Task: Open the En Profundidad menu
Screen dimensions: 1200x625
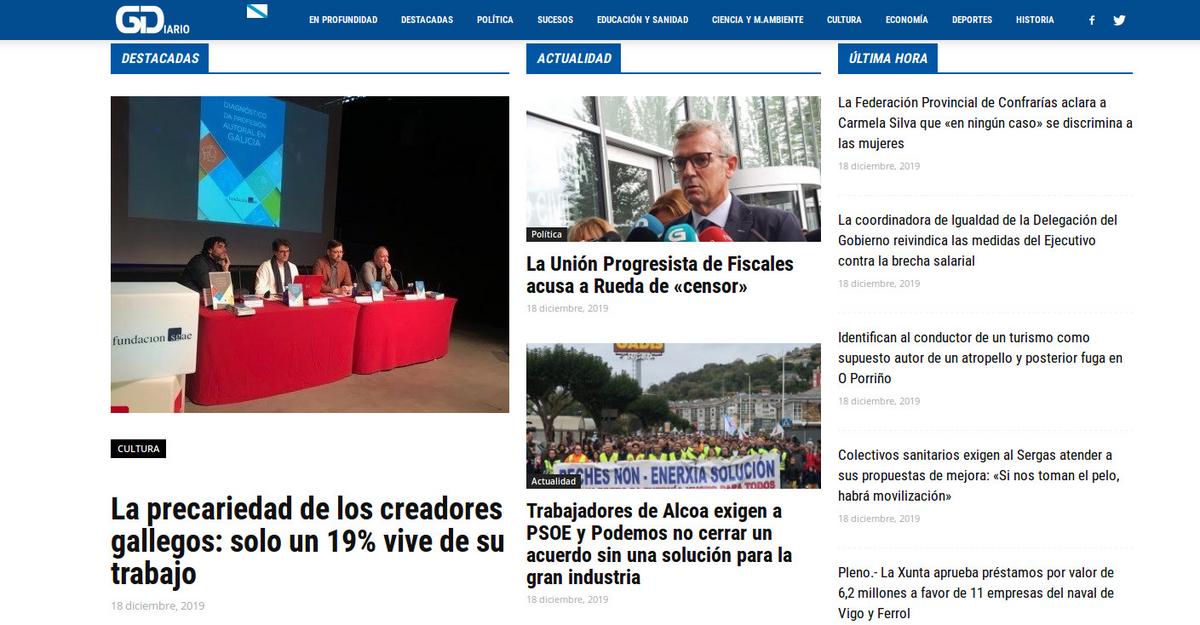Action: point(343,20)
